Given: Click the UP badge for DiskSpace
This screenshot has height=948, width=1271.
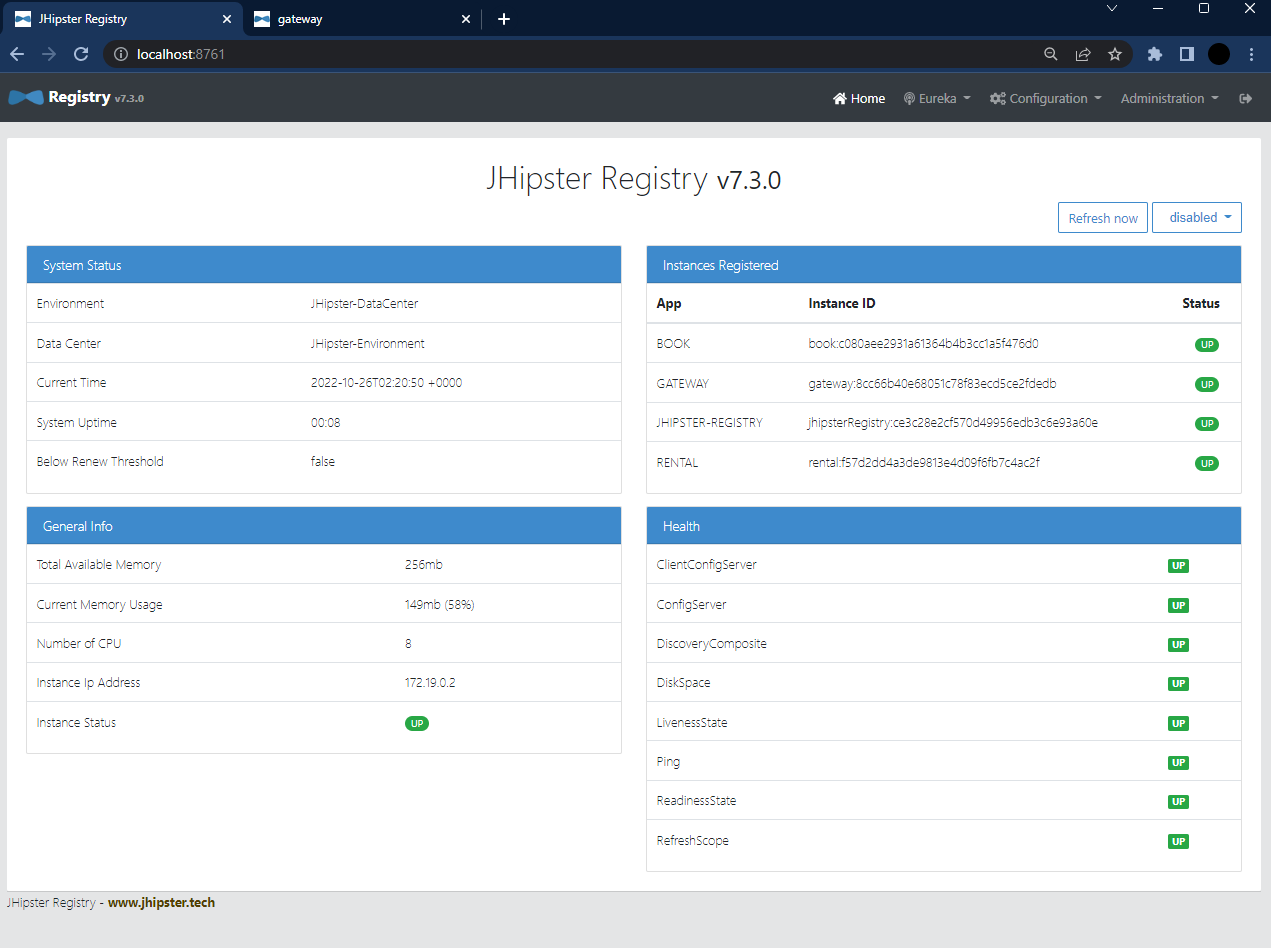Looking at the screenshot, I should point(1179,684).
